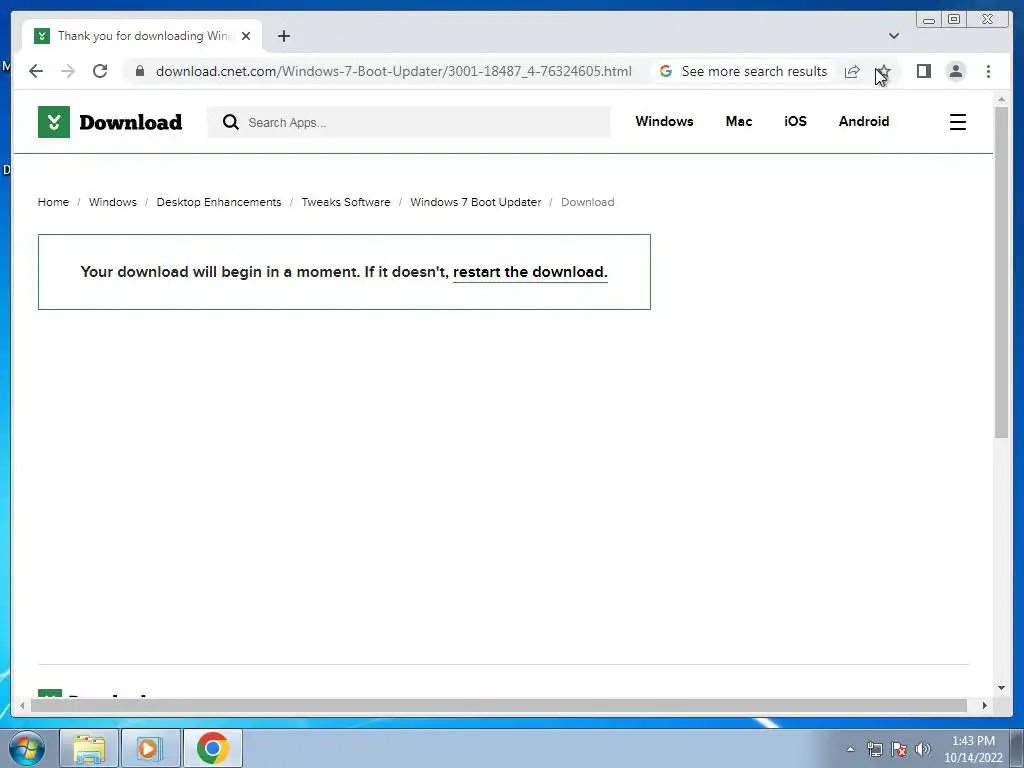Click the green Download logo icon
The width and height of the screenshot is (1024, 768).
tap(54, 122)
